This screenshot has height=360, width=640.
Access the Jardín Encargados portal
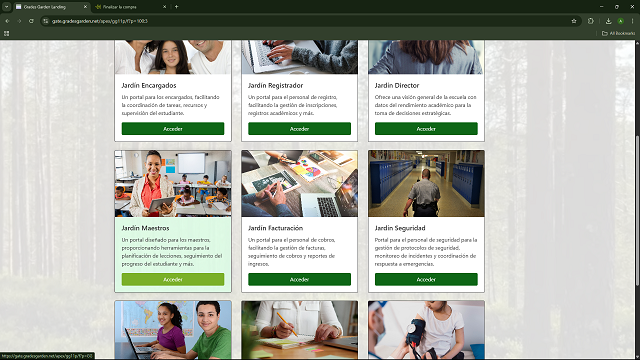click(x=173, y=129)
